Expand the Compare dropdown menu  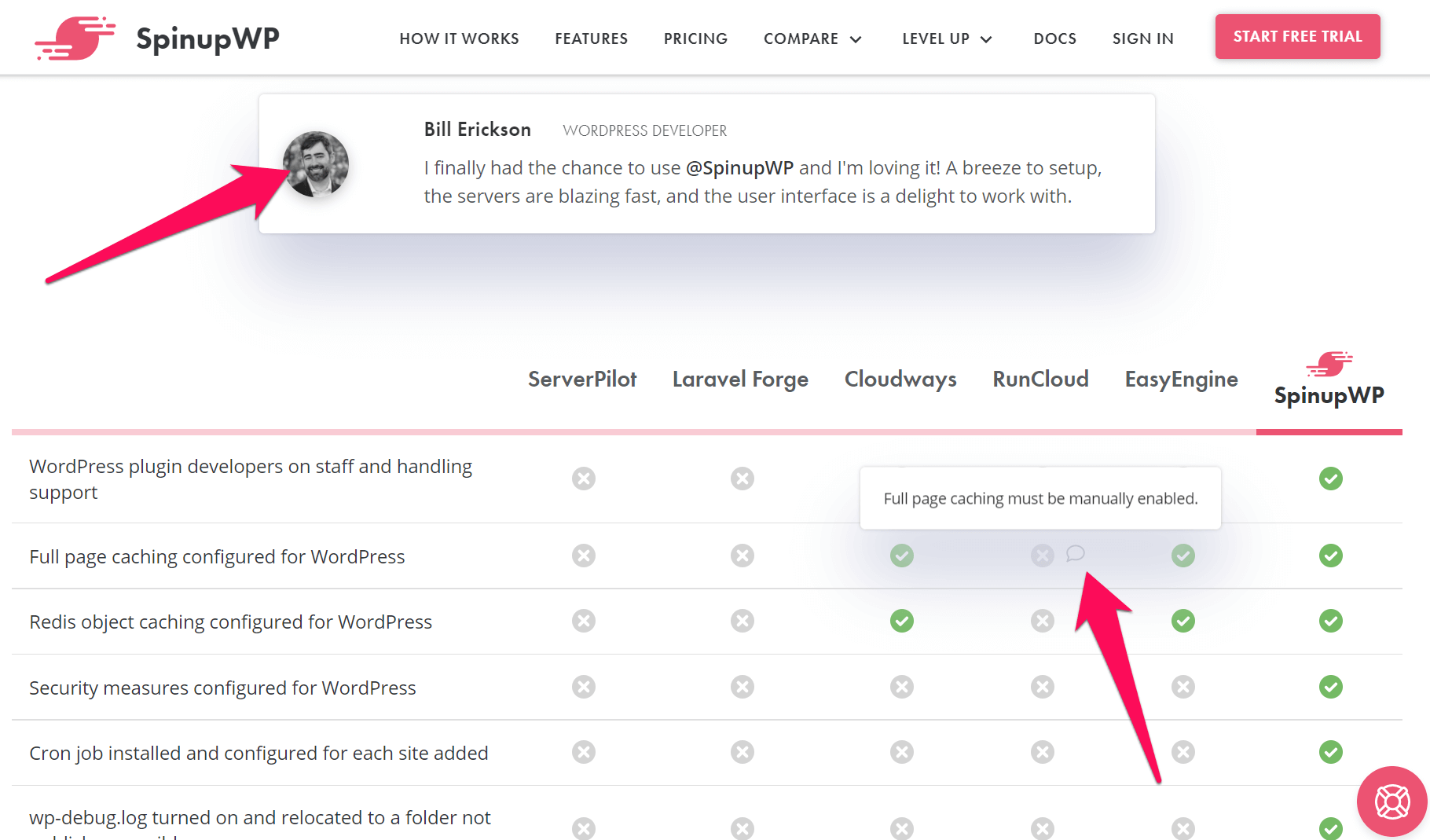click(812, 39)
